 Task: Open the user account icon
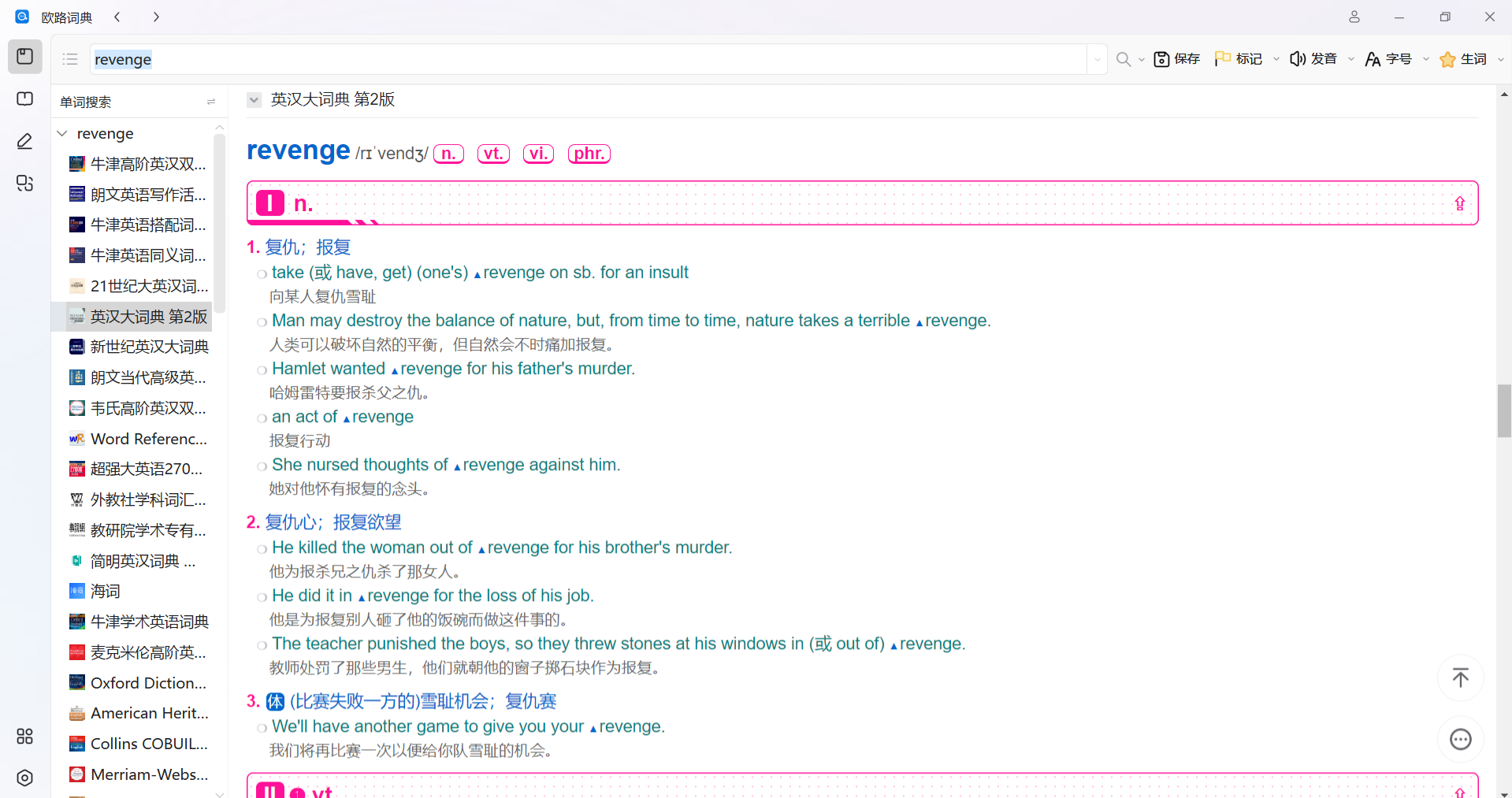(1354, 17)
